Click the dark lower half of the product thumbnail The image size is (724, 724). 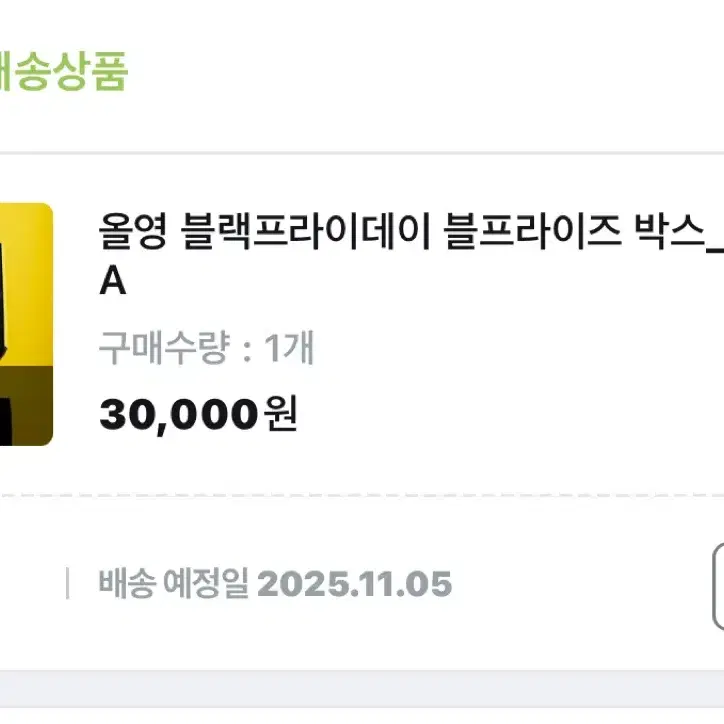[26, 406]
